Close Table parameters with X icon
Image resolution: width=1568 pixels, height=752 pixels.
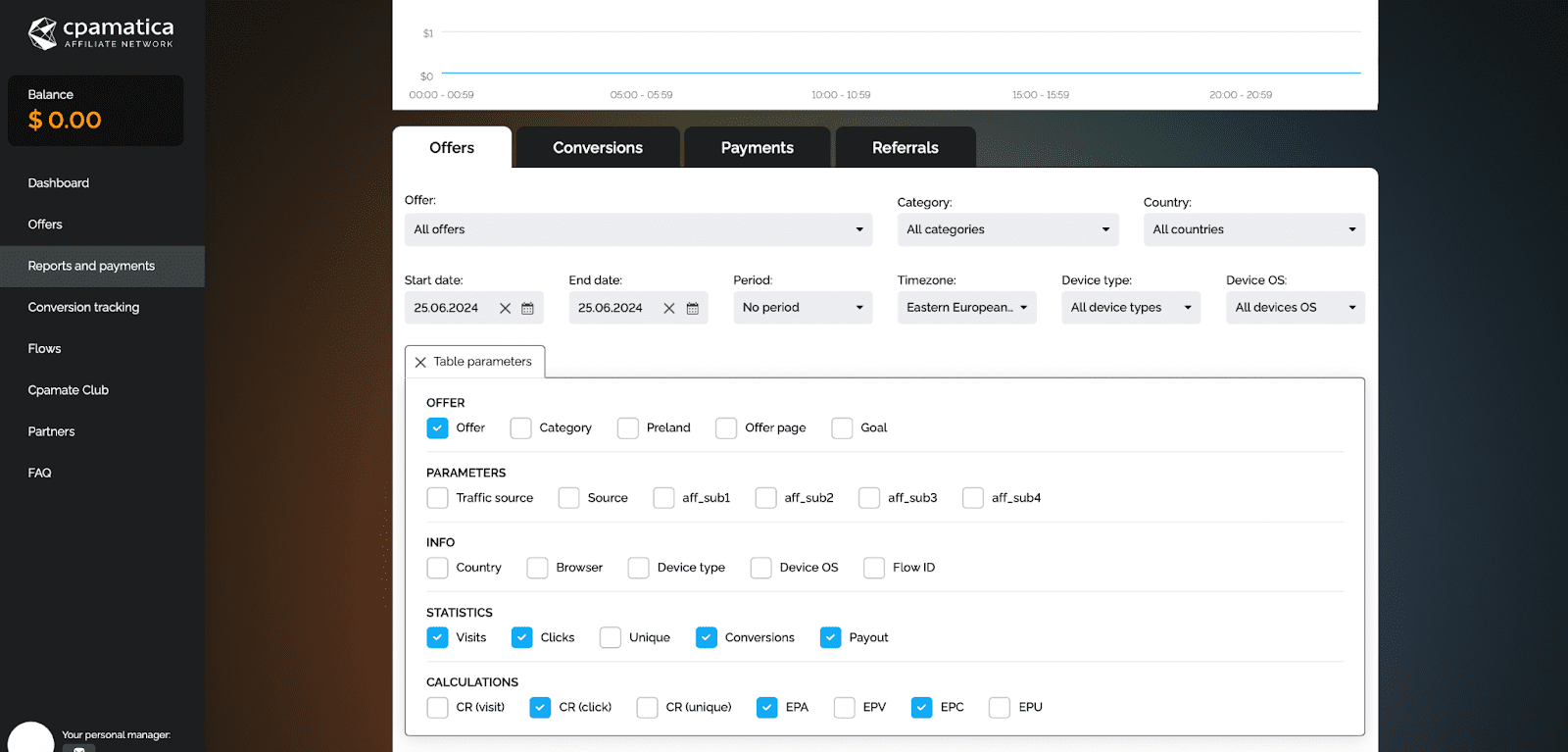(420, 362)
